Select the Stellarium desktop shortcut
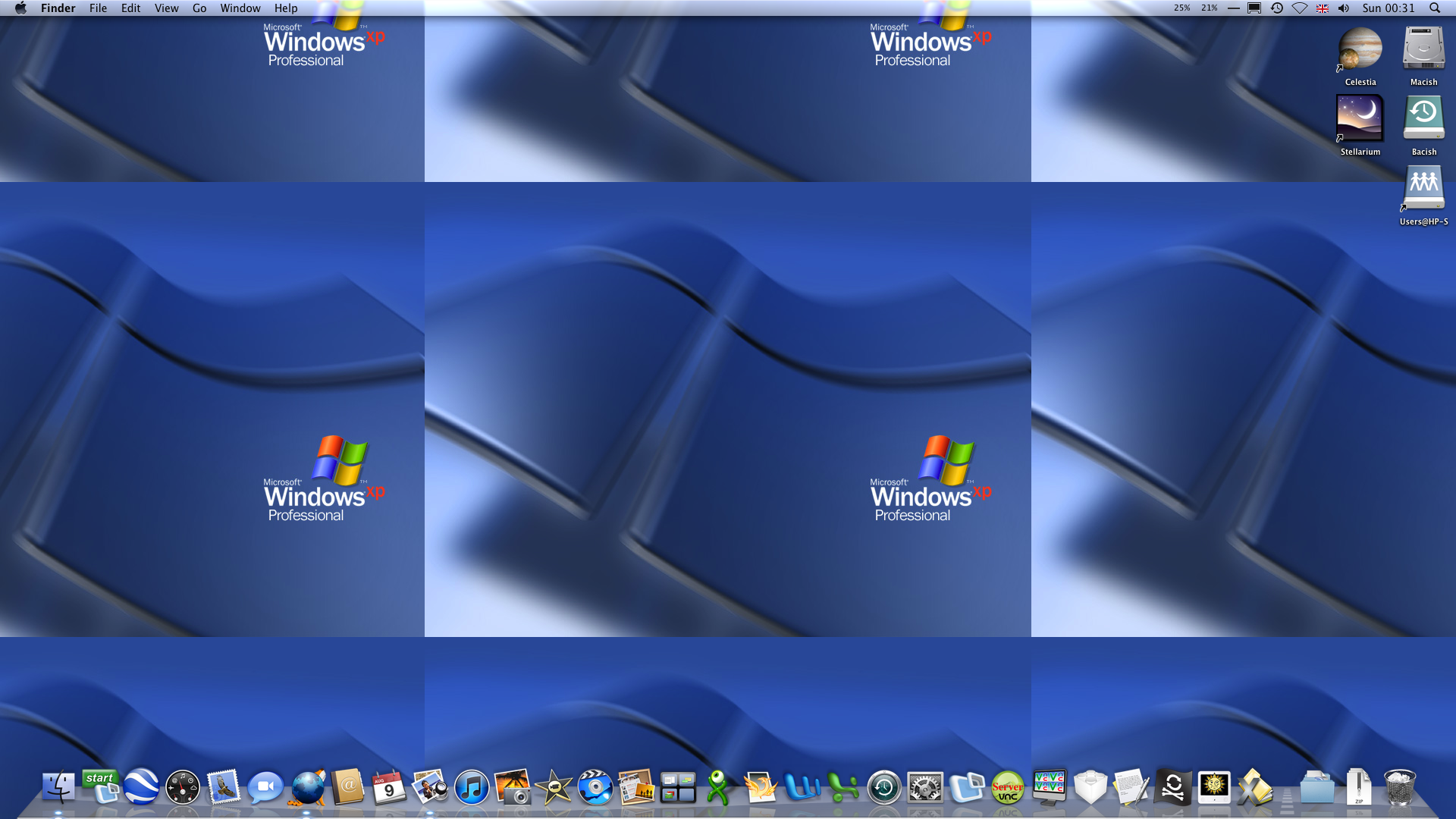Screen dimensions: 1456x819 coord(1360,119)
